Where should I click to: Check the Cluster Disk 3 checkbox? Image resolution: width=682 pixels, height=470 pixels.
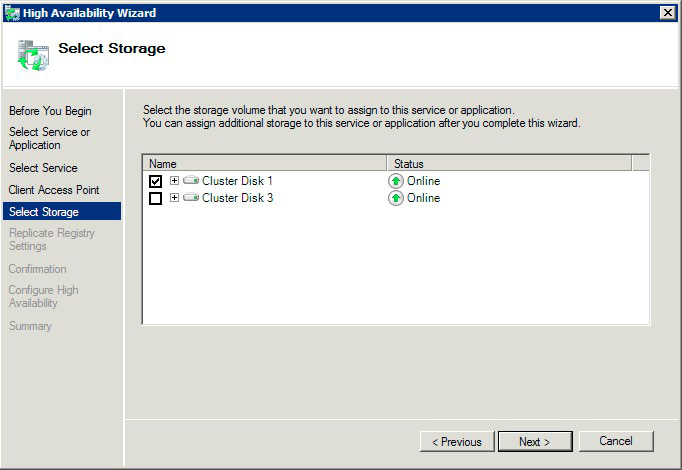click(x=155, y=198)
